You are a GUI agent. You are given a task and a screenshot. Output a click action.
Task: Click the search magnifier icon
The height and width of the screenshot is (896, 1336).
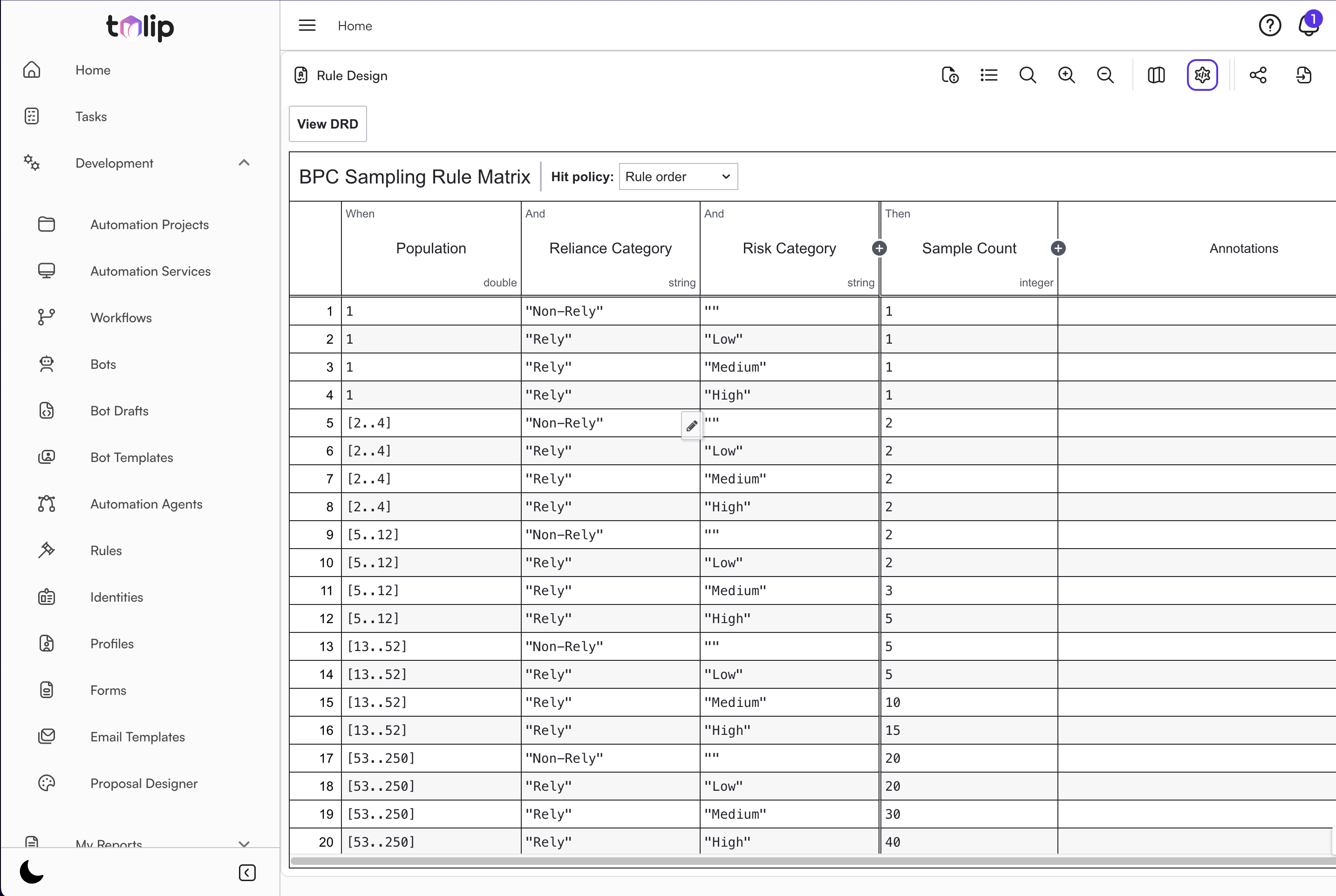click(1028, 75)
